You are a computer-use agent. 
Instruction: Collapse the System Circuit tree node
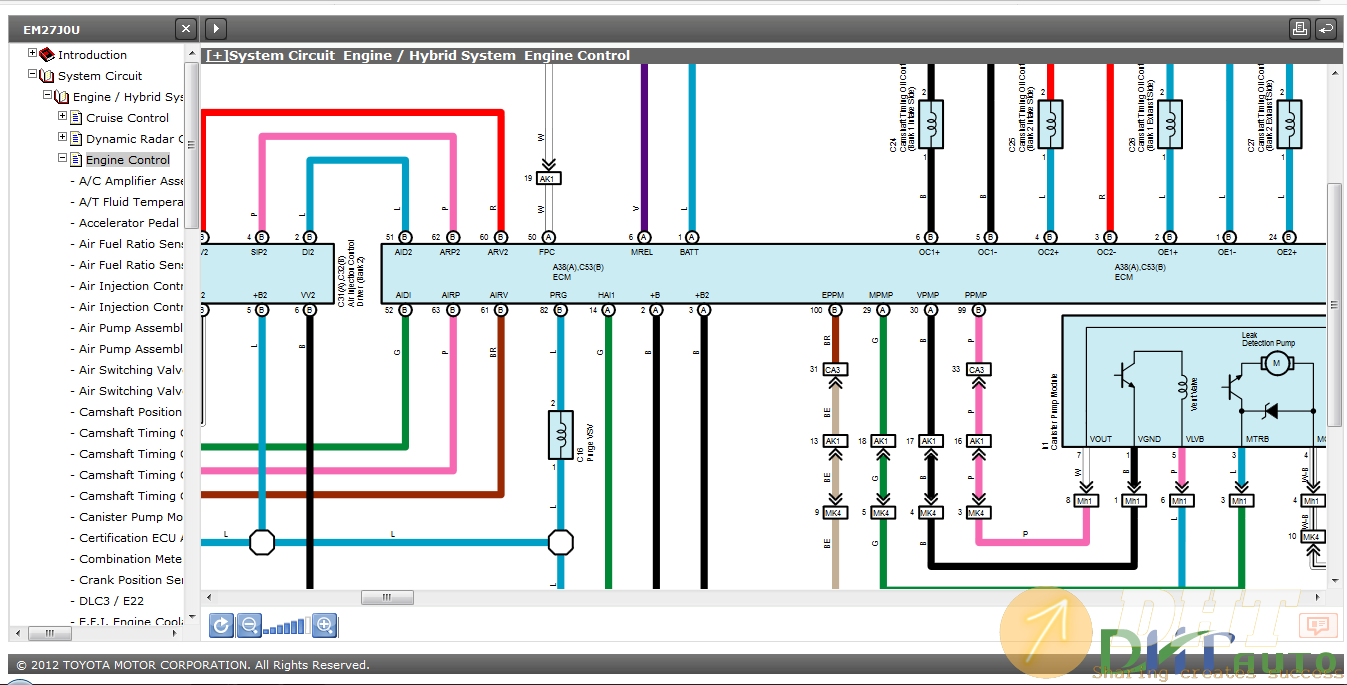tap(32, 75)
